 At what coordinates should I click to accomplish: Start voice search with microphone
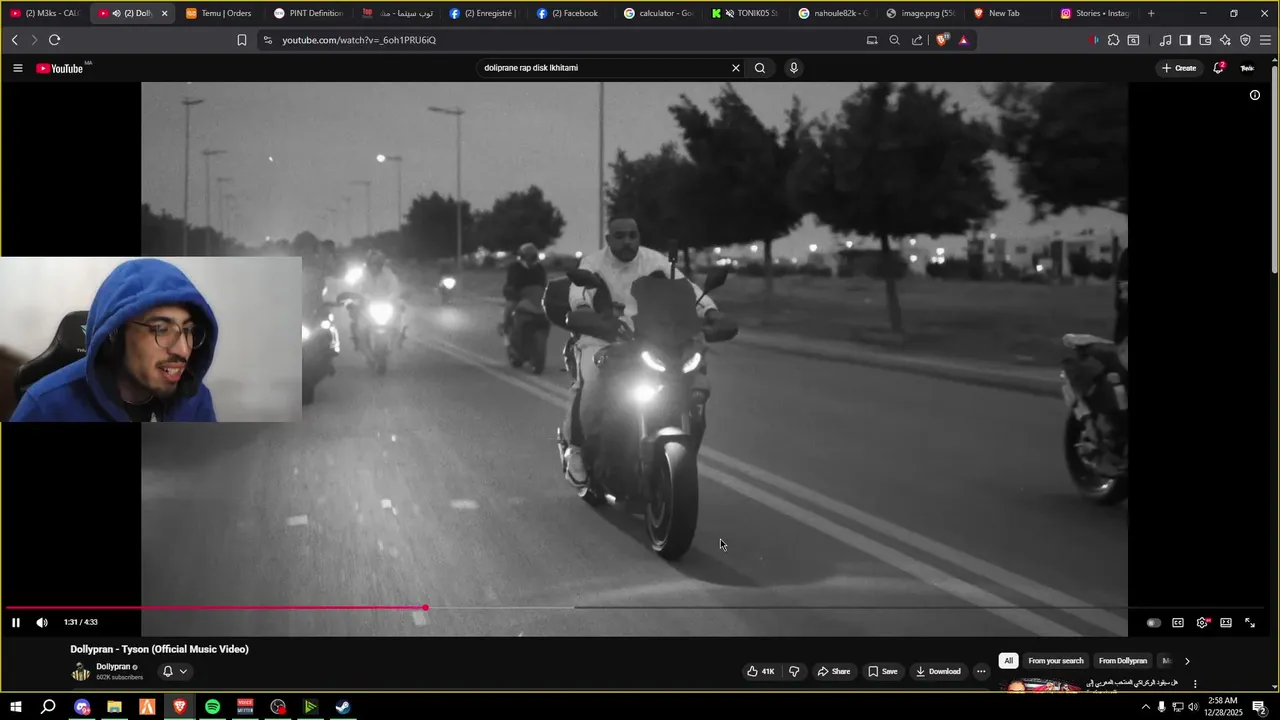coord(794,68)
